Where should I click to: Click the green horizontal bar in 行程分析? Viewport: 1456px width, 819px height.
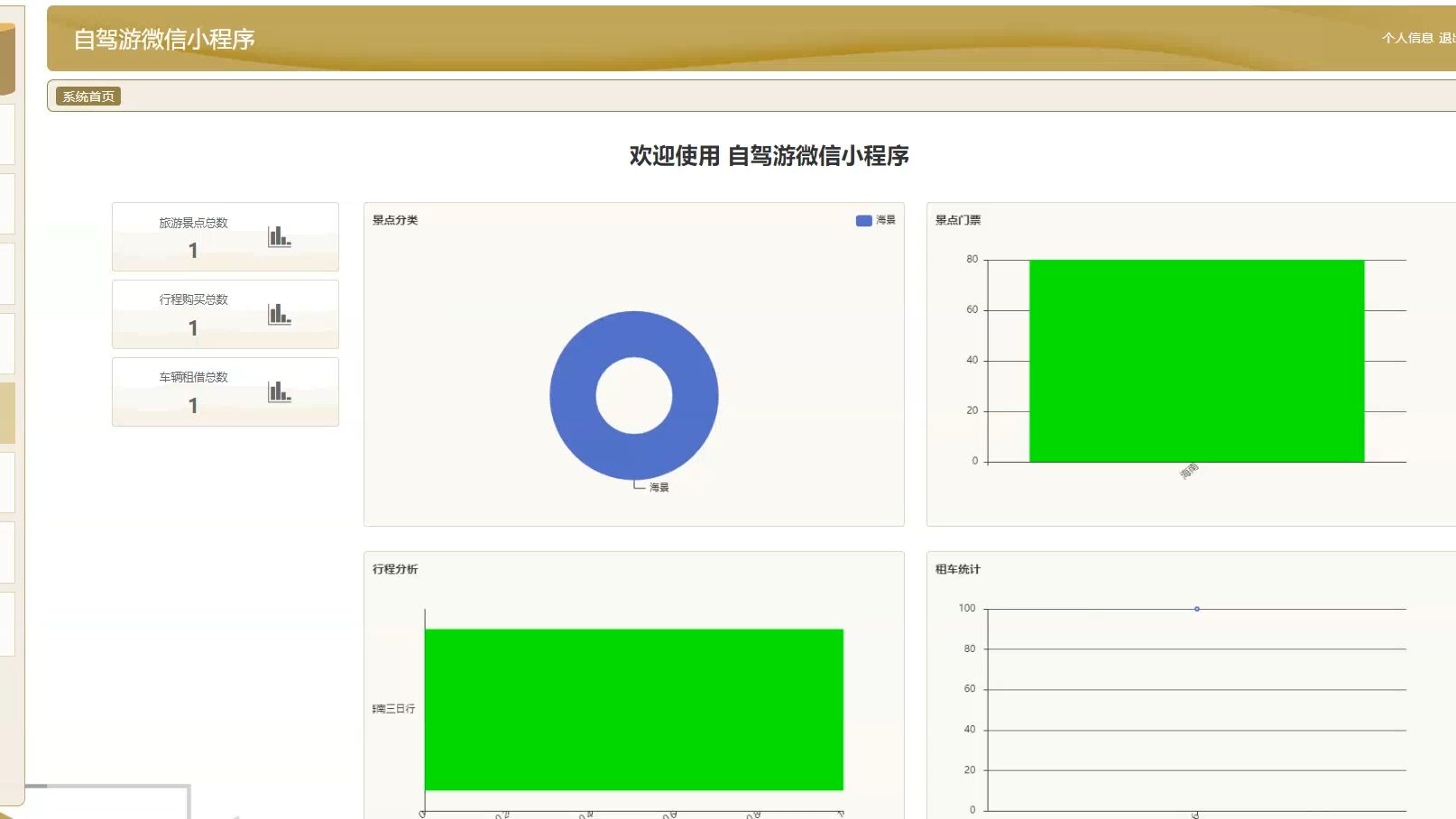tap(633, 710)
